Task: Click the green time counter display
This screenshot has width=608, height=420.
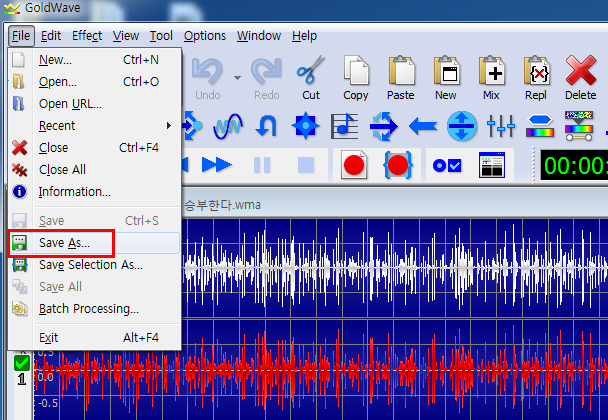Action: click(574, 166)
